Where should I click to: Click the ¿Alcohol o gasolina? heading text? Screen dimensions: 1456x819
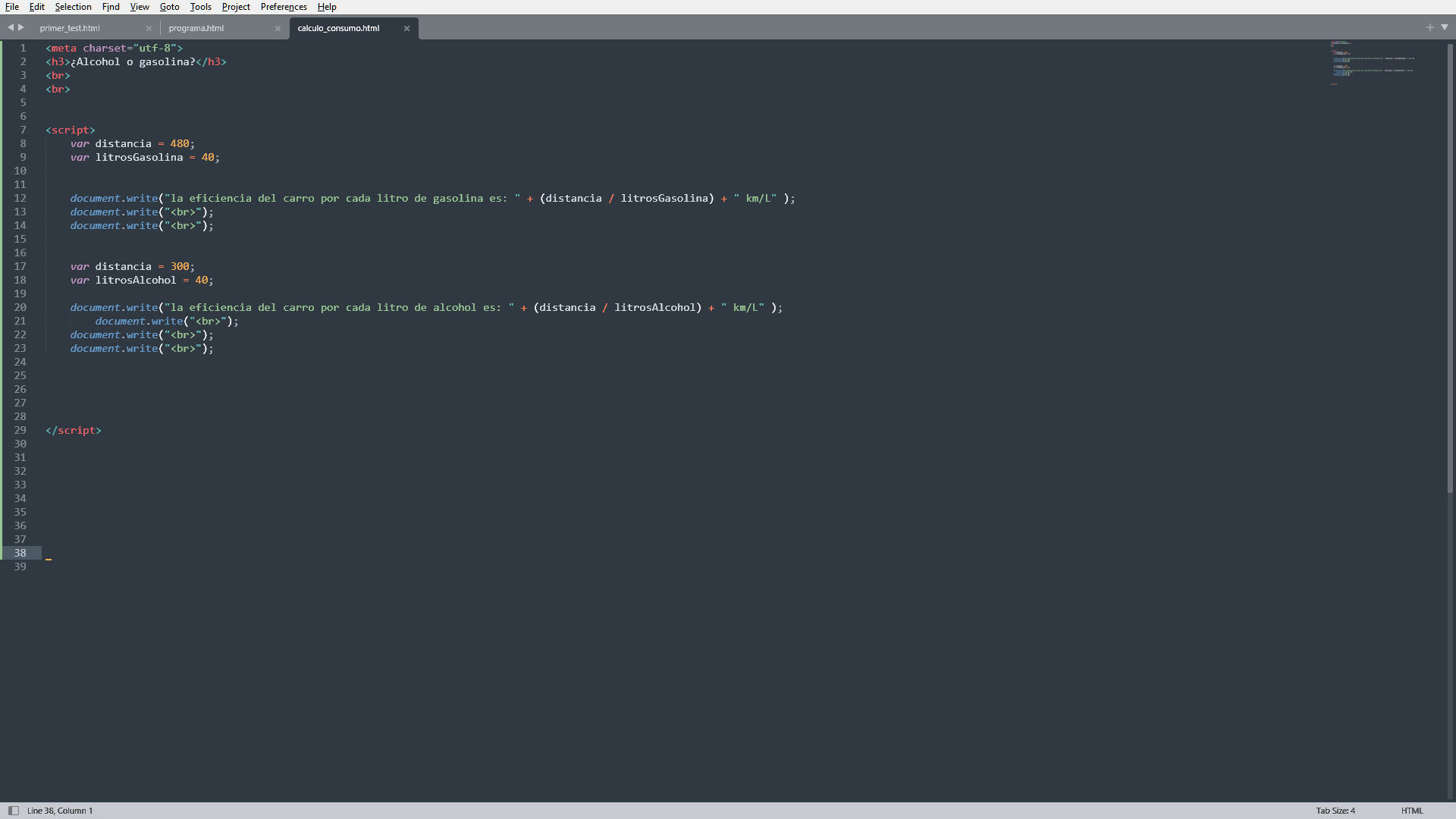tap(133, 61)
